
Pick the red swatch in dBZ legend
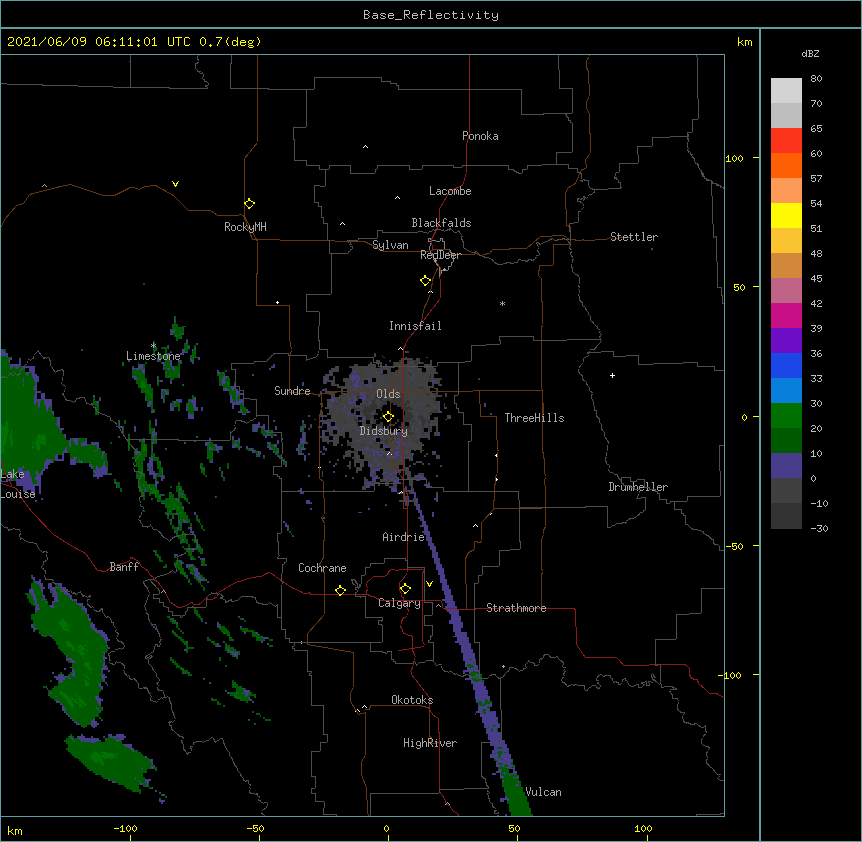click(x=786, y=140)
